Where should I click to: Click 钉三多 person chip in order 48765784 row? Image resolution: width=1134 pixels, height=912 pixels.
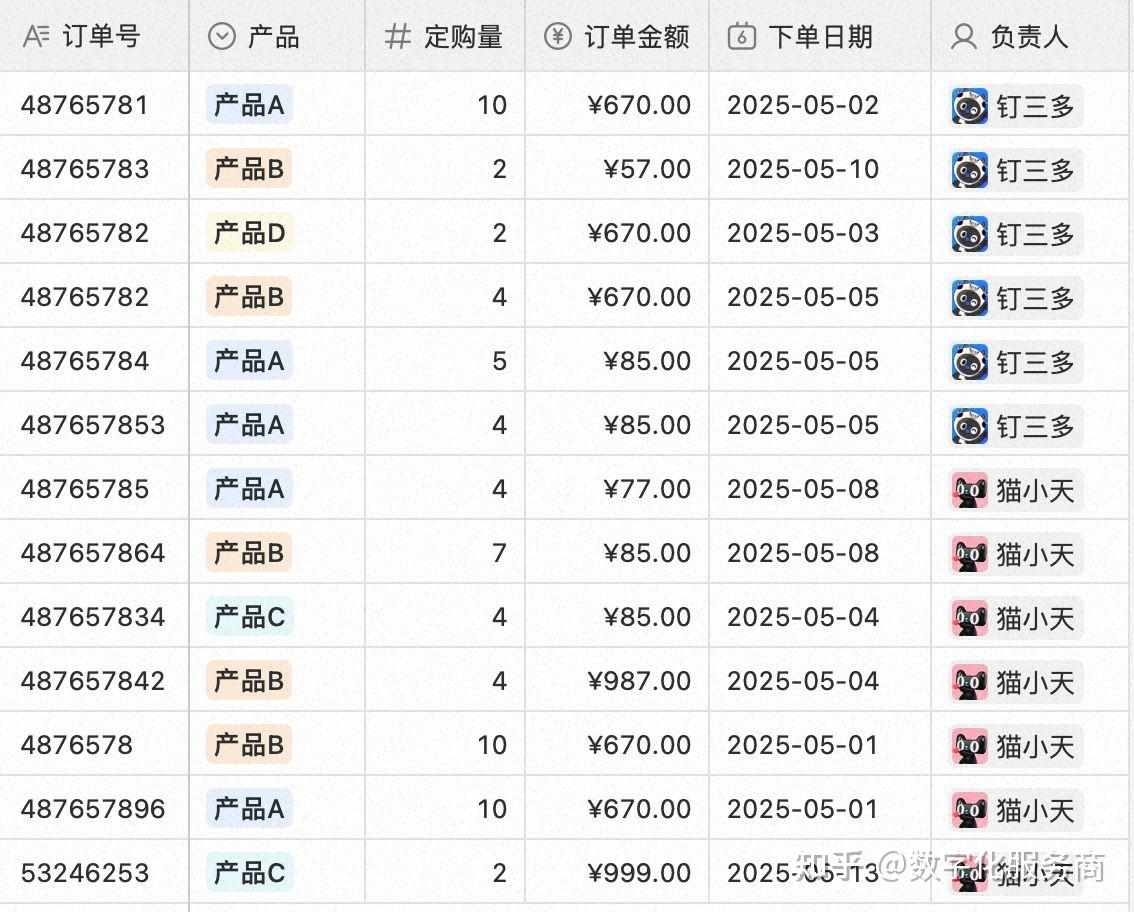click(1015, 362)
